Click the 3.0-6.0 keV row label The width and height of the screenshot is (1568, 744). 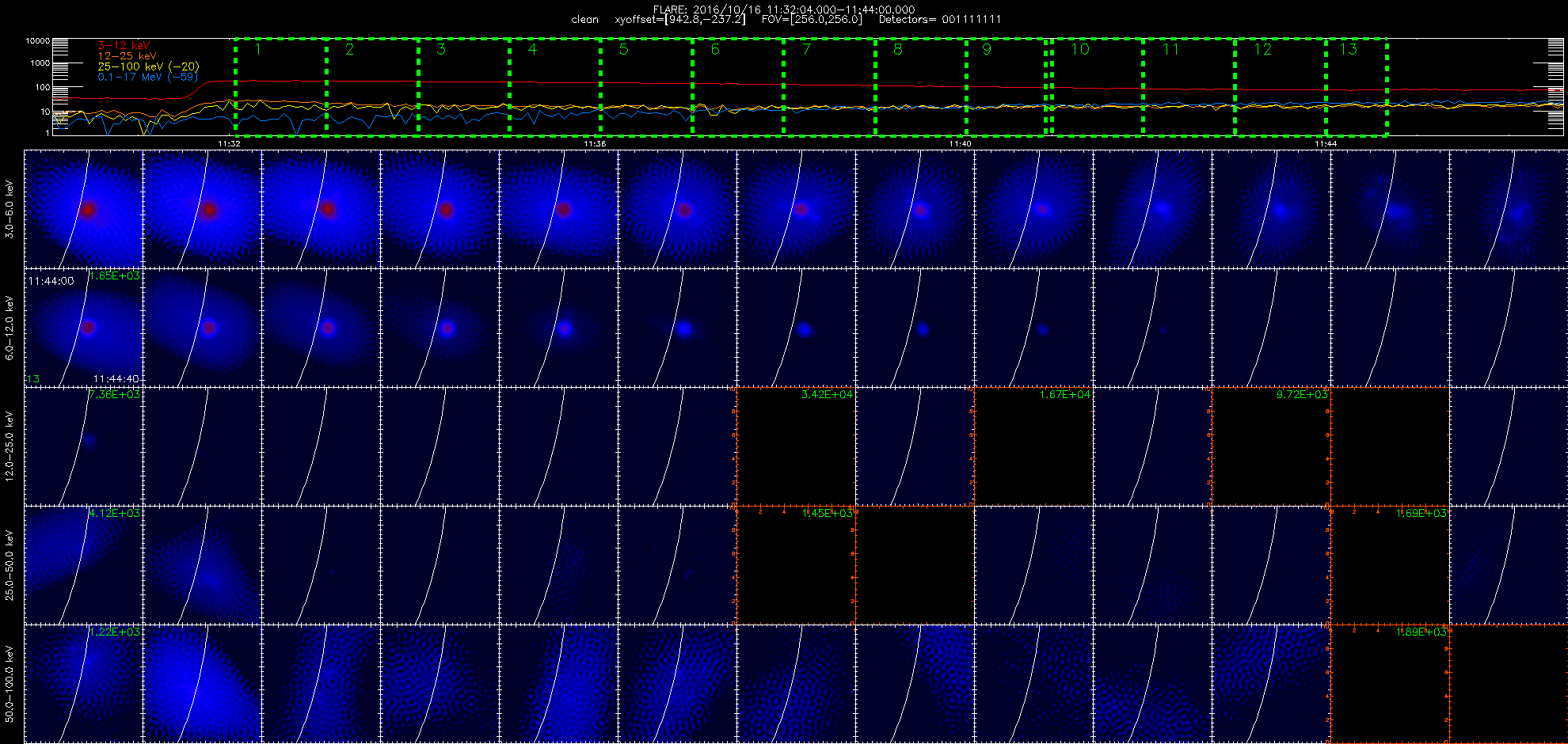click(10, 209)
